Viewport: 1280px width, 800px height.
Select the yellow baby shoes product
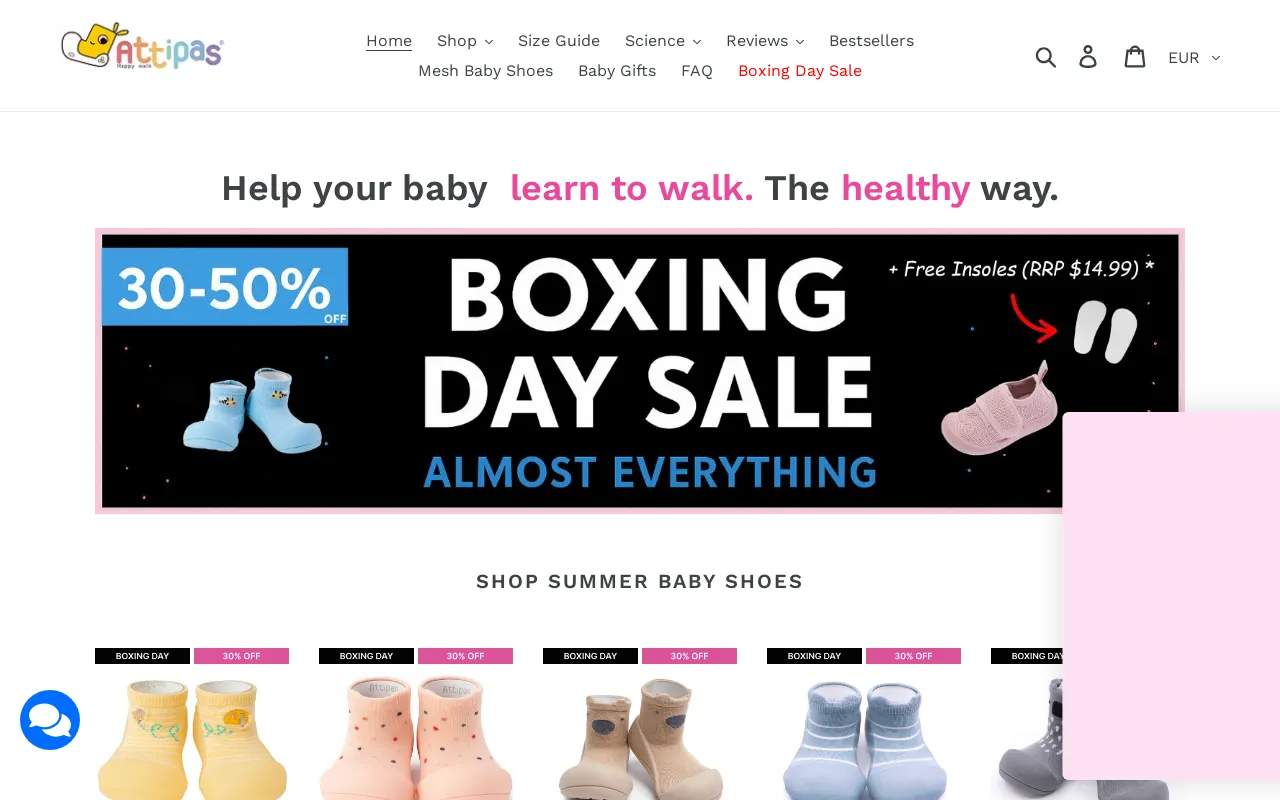[192, 724]
